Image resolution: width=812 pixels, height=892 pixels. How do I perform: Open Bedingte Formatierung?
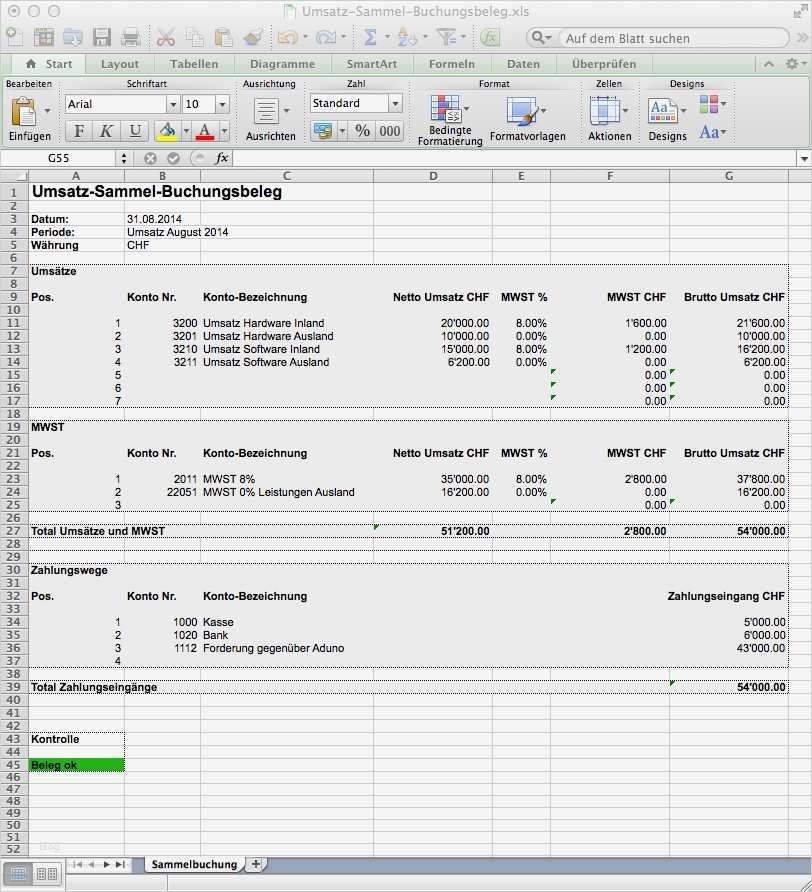pyautogui.click(x=446, y=109)
